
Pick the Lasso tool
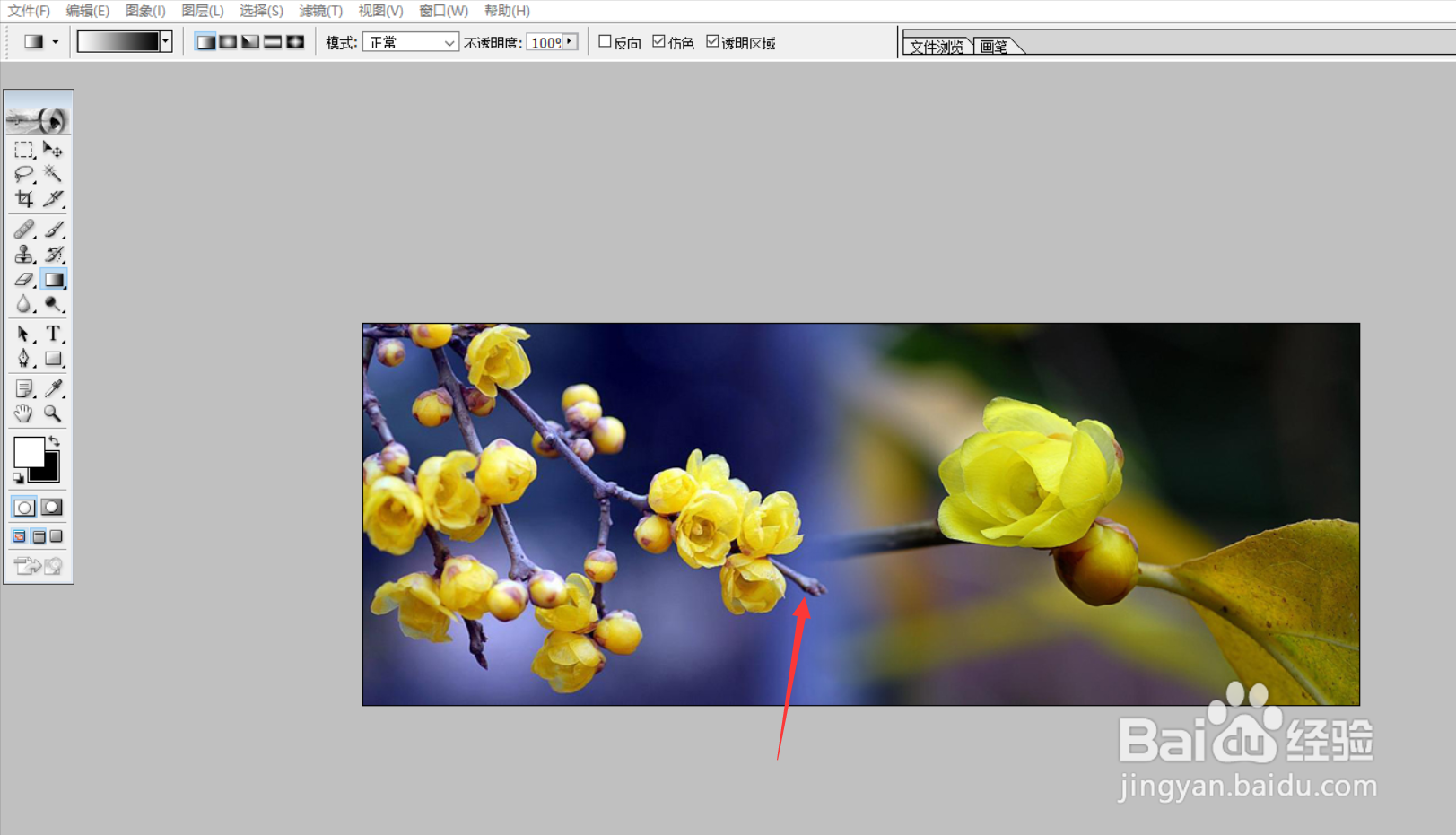point(24,174)
